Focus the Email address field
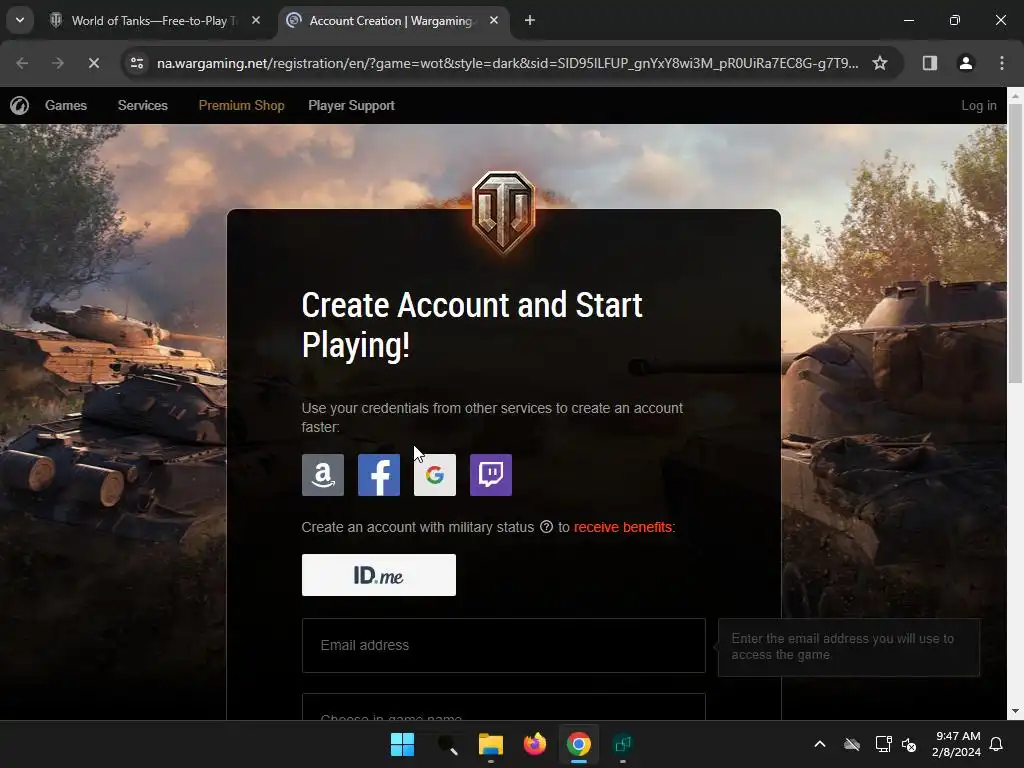 point(504,645)
